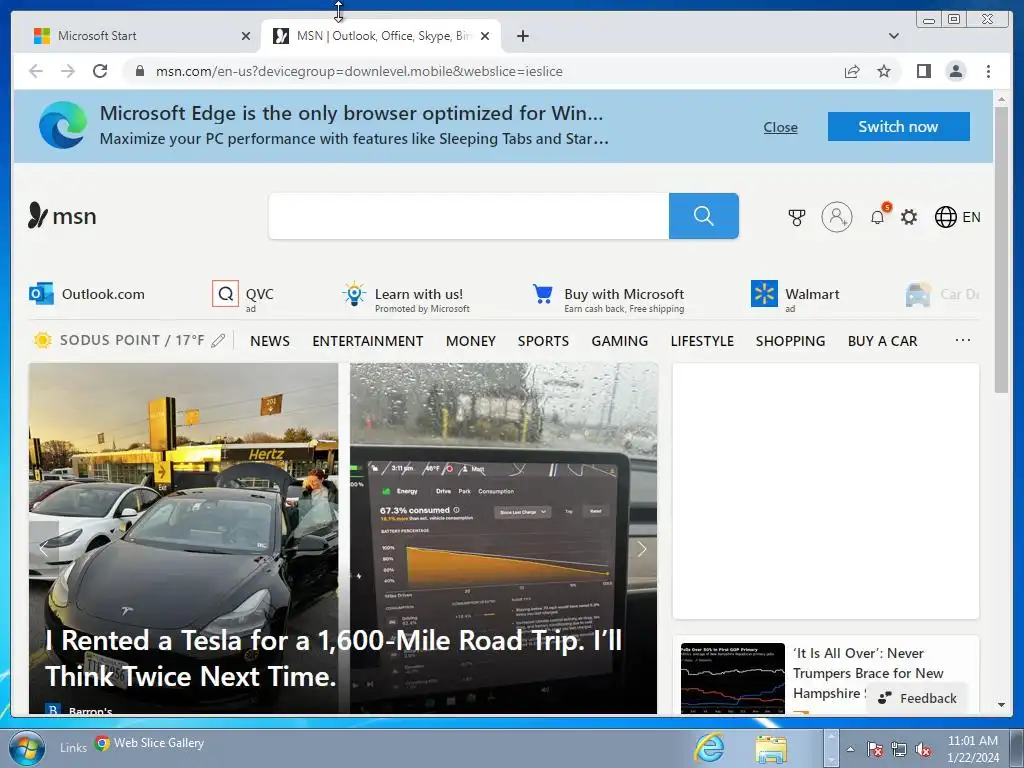Open Chrome profile avatar
Viewport: 1024px width, 768px height.
click(955, 71)
